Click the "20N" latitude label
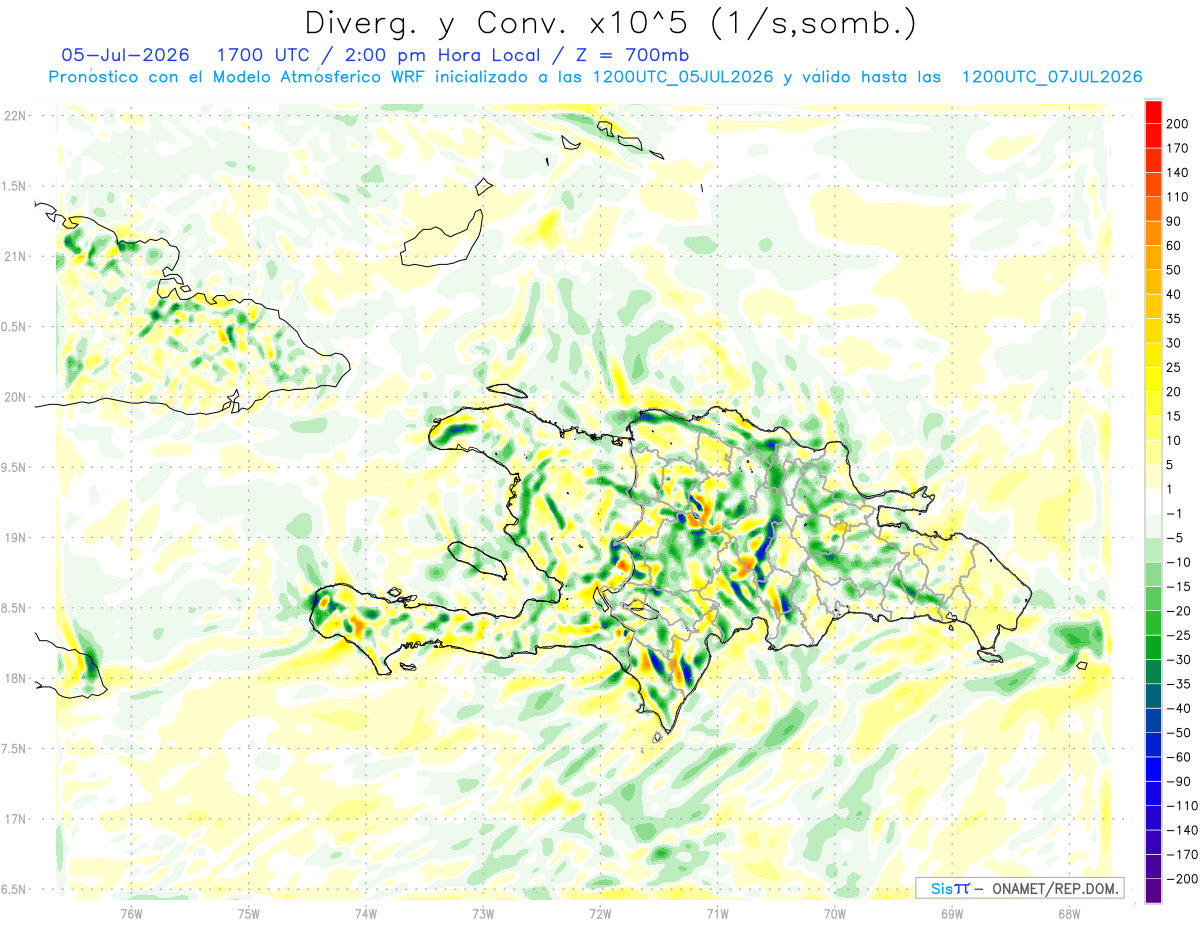 (15, 397)
